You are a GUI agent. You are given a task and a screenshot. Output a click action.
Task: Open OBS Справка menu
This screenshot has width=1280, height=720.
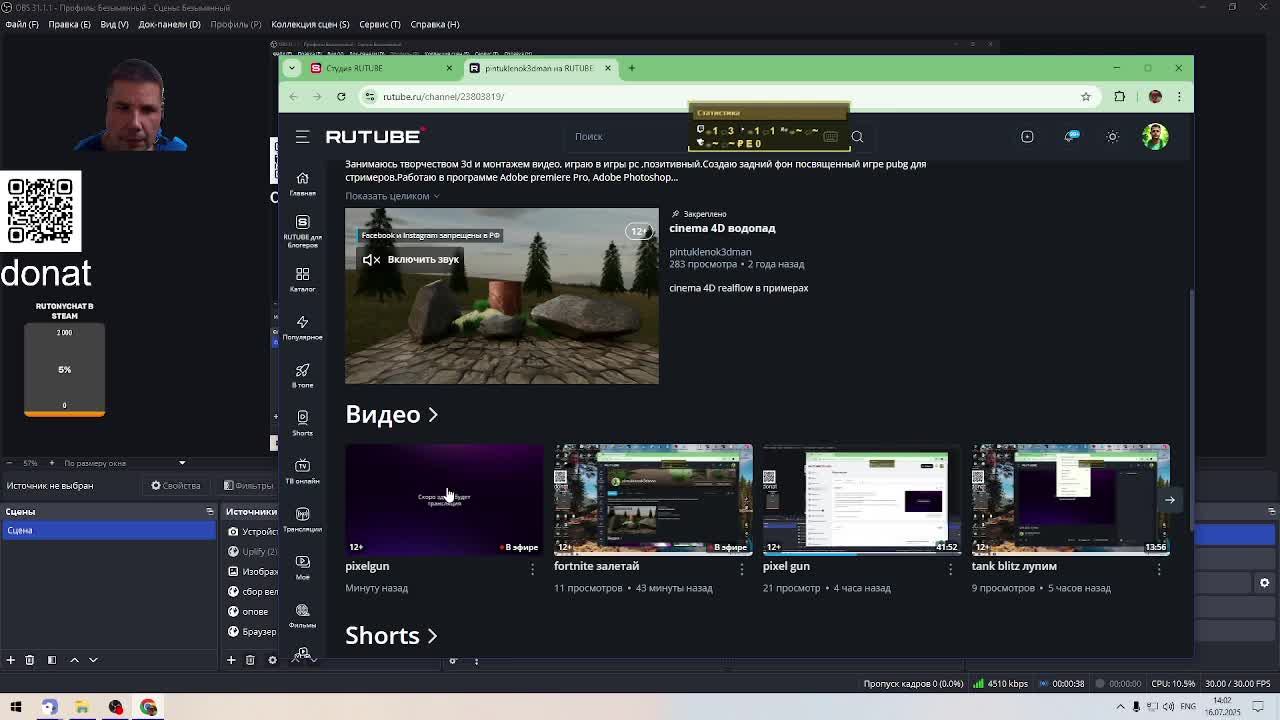pyautogui.click(x=435, y=24)
